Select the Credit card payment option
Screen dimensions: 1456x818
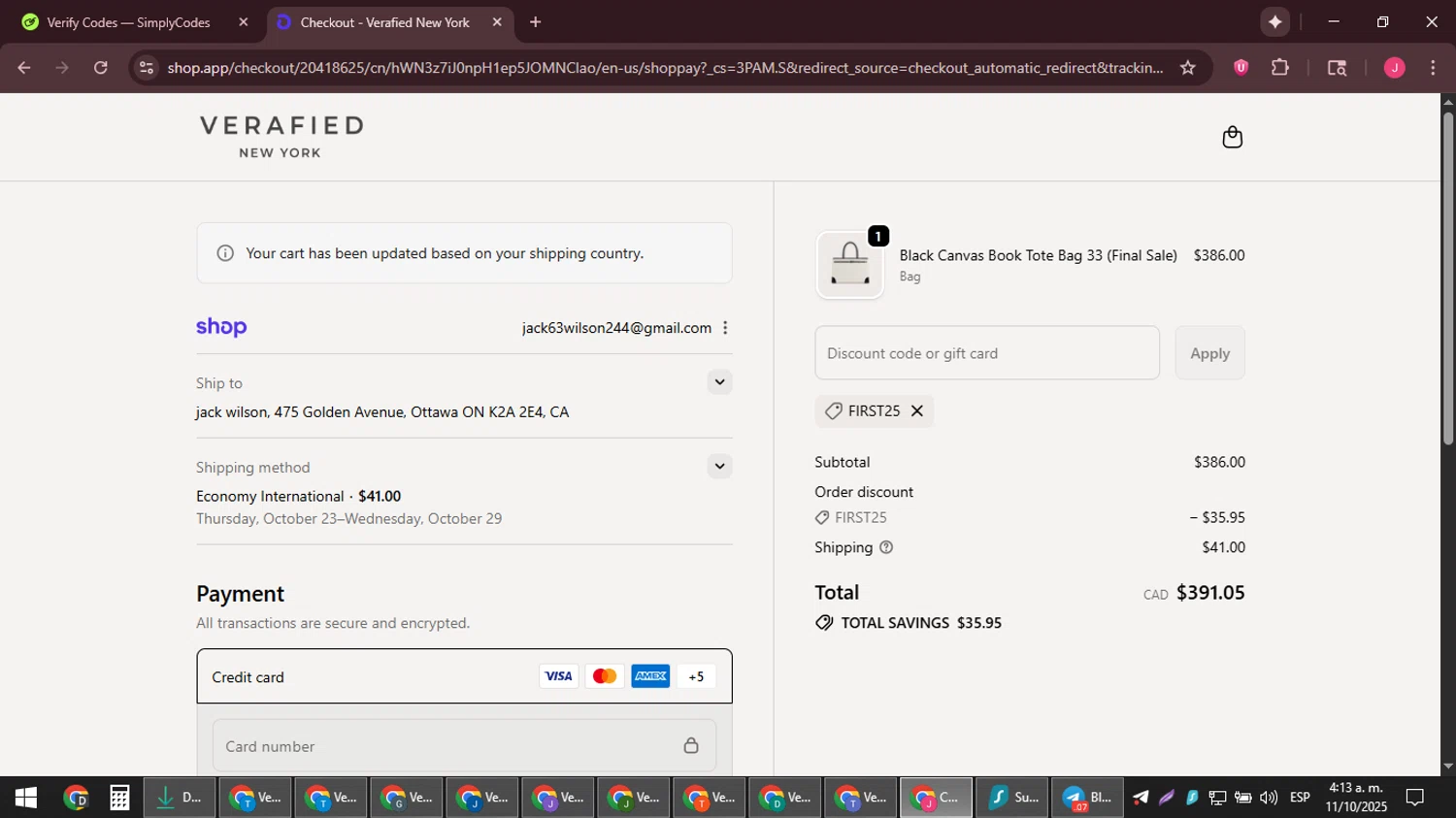pos(464,676)
